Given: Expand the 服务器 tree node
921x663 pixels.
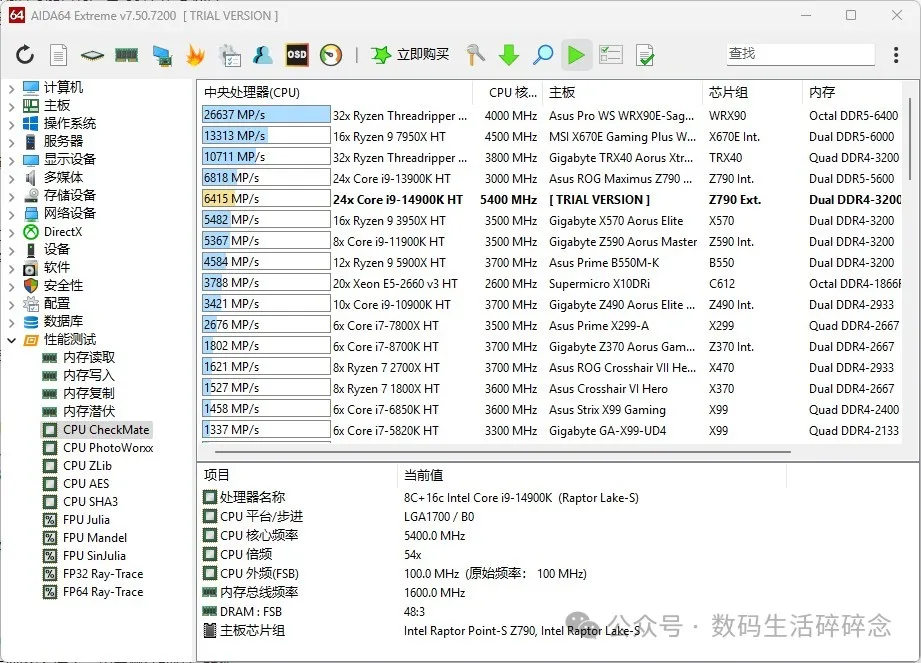Looking at the screenshot, I should pyautogui.click(x=11, y=142).
